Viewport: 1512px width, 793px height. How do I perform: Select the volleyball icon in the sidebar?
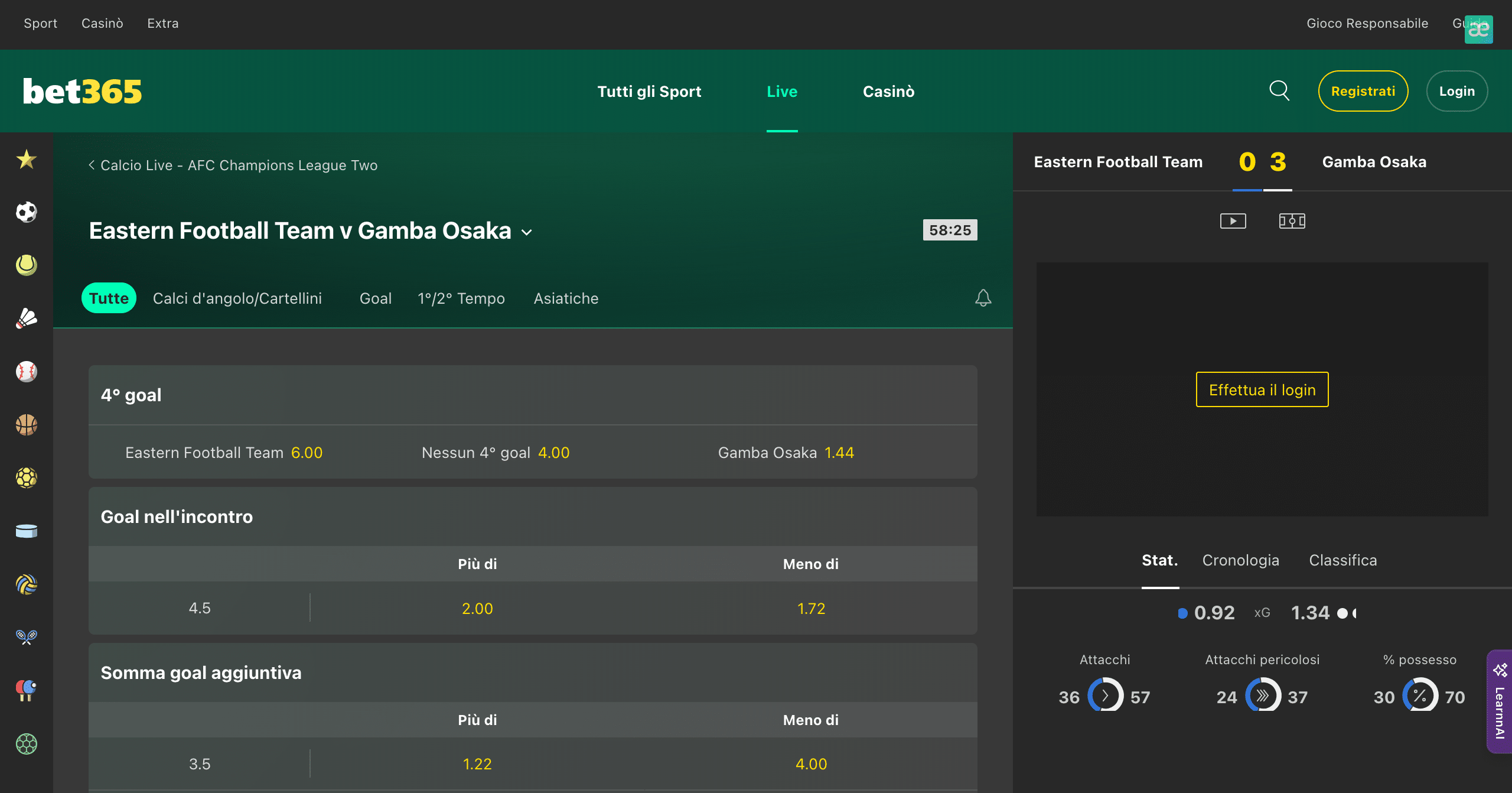[26, 584]
